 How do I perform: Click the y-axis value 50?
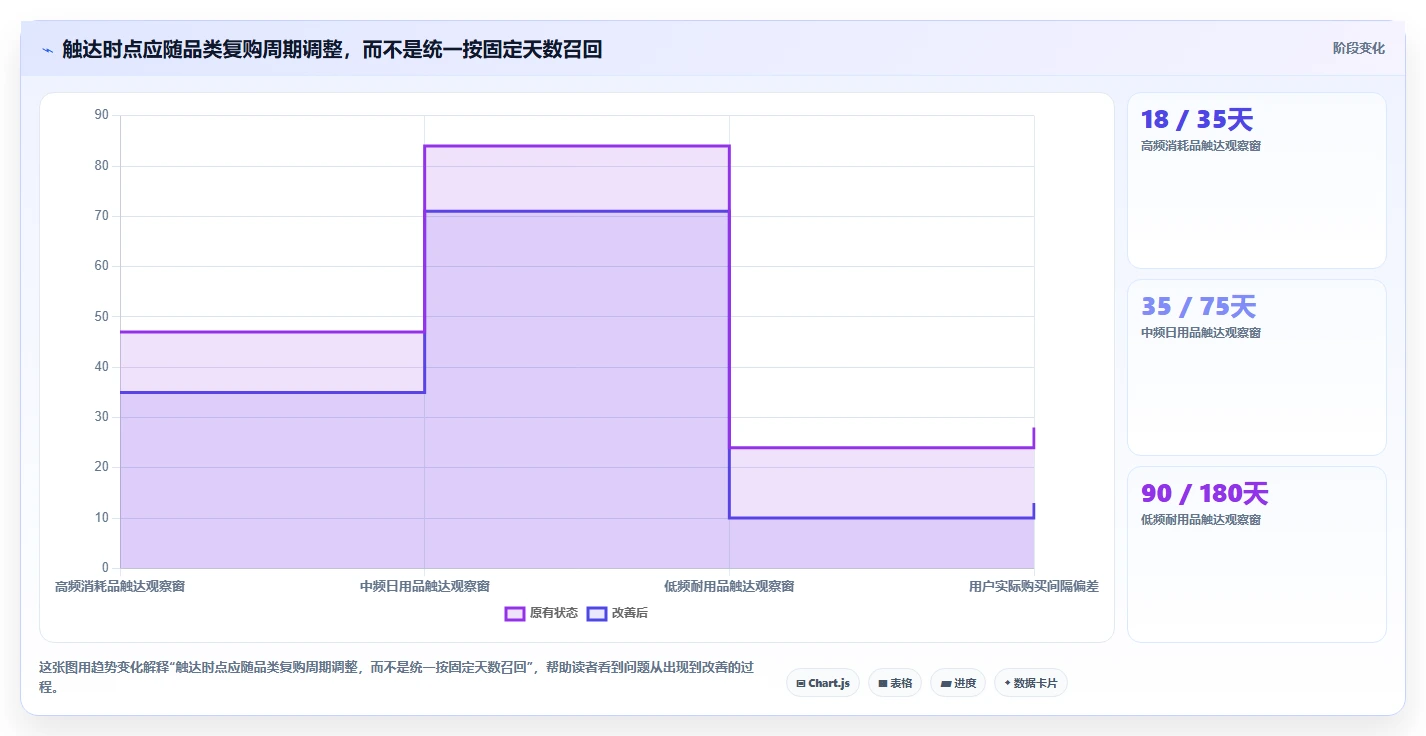pos(102,316)
